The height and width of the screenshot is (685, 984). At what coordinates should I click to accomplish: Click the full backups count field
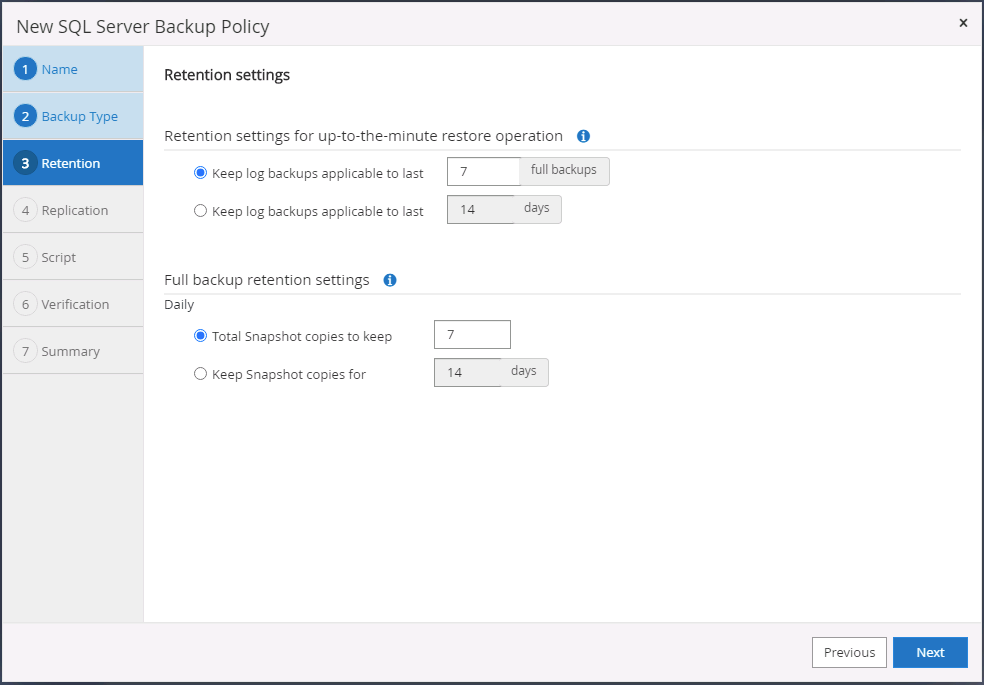[483, 171]
